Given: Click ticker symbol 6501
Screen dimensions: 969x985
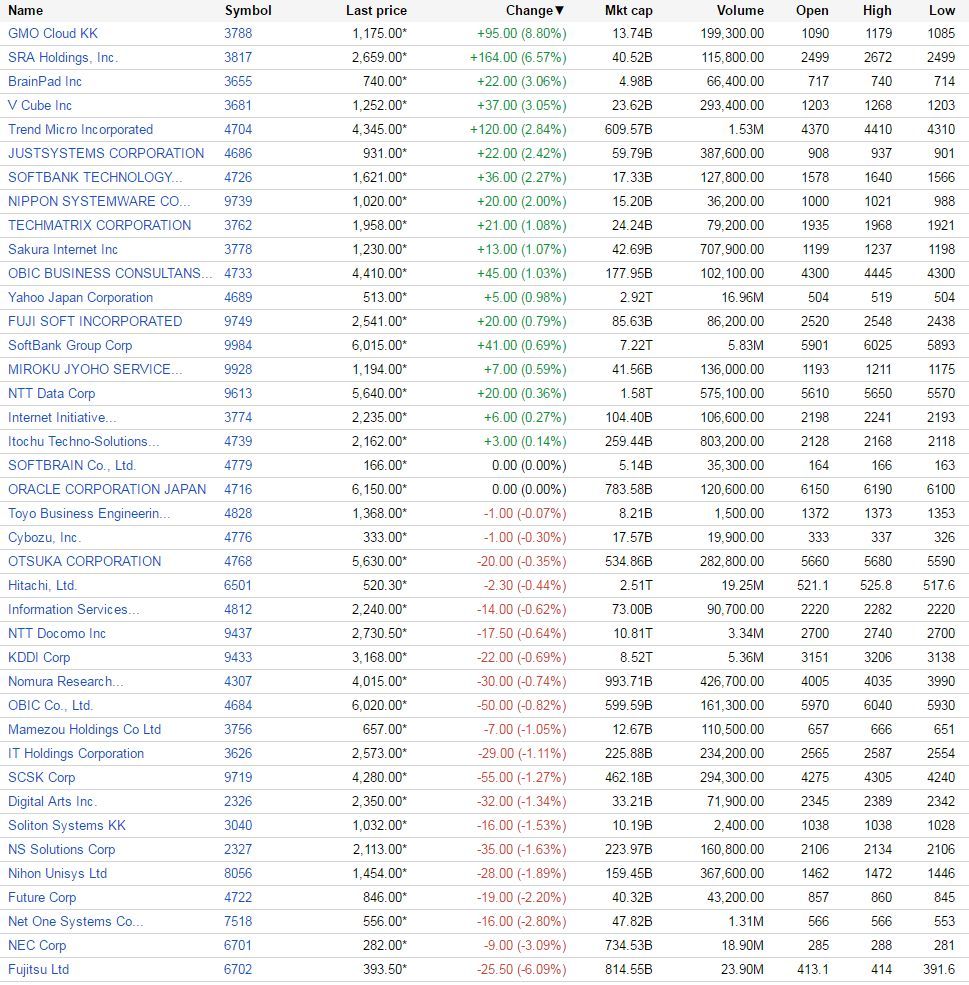Looking at the screenshot, I should 238,585.
